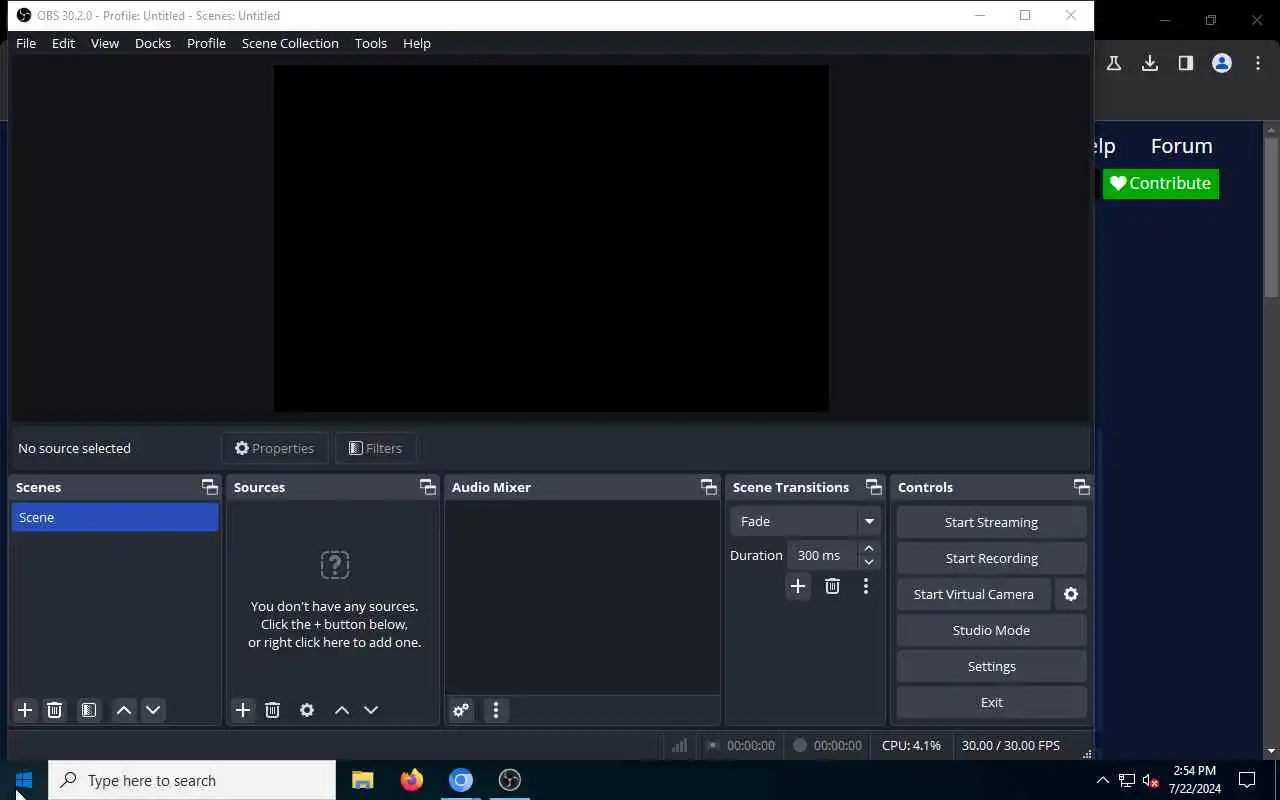Click Start Streaming button
This screenshot has width=1280, height=800.
(991, 522)
